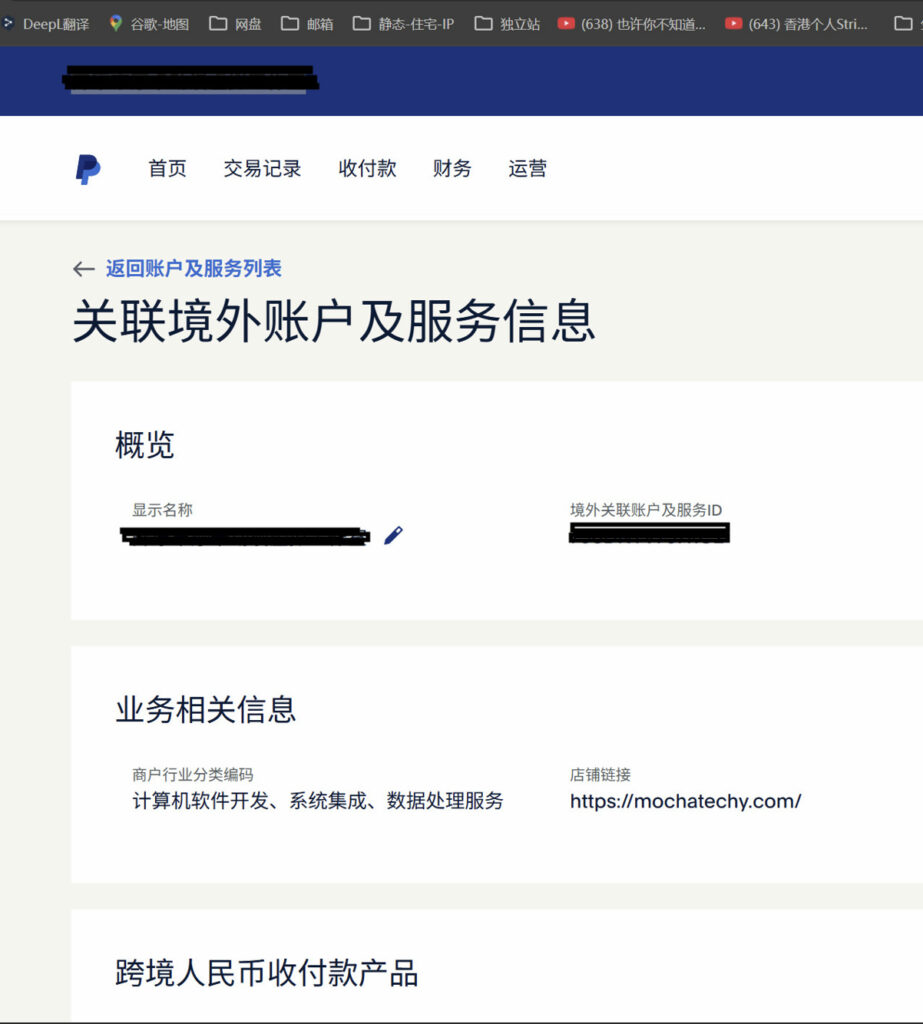Open the DeepL翻译 bookmark
This screenshot has height=1024, width=923.
[x=47, y=23]
